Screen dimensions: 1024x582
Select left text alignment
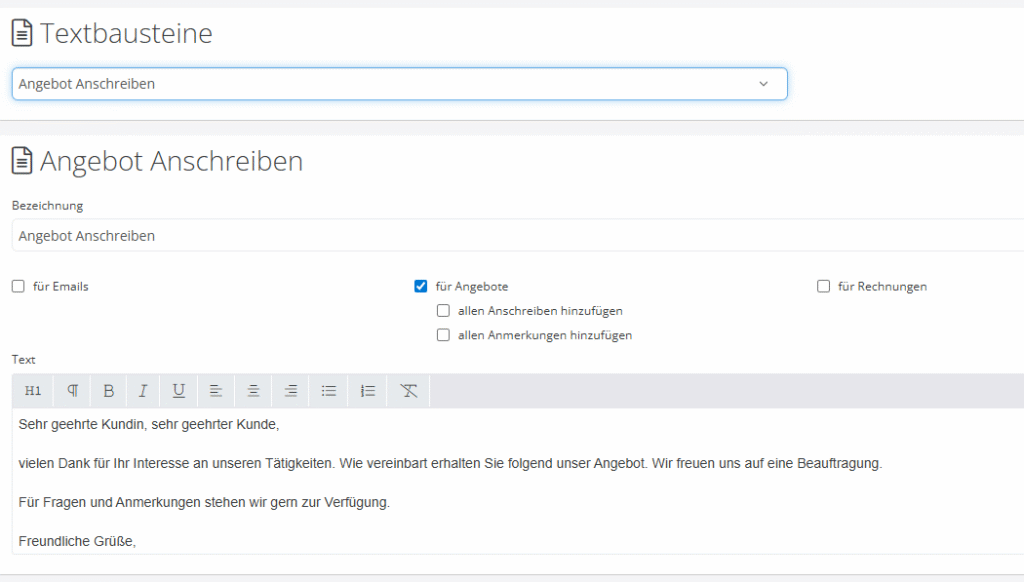coord(216,390)
